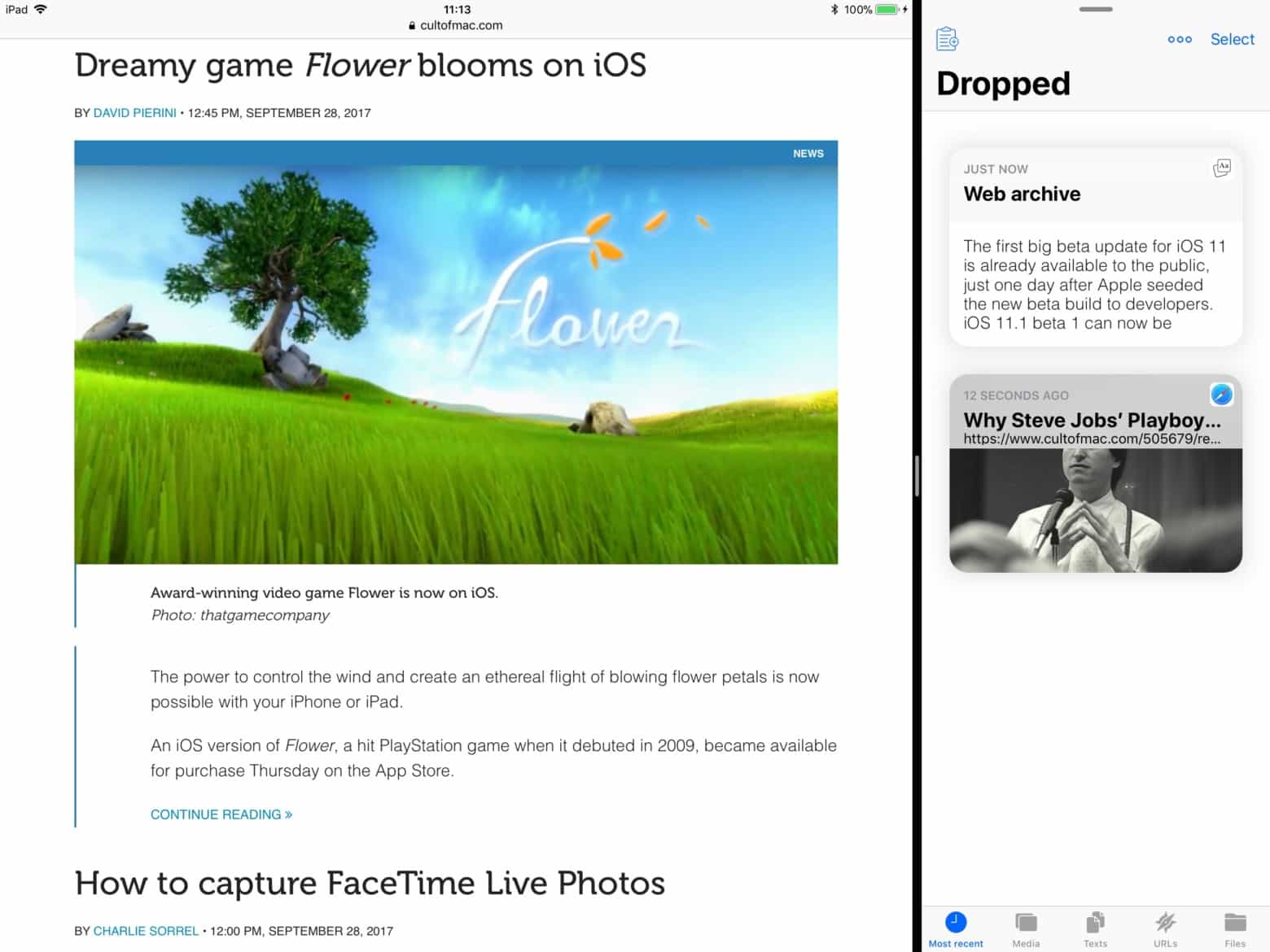Tap the Safari badge on the Steve Jobs card
This screenshot has width=1270, height=952.
(1221, 395)
